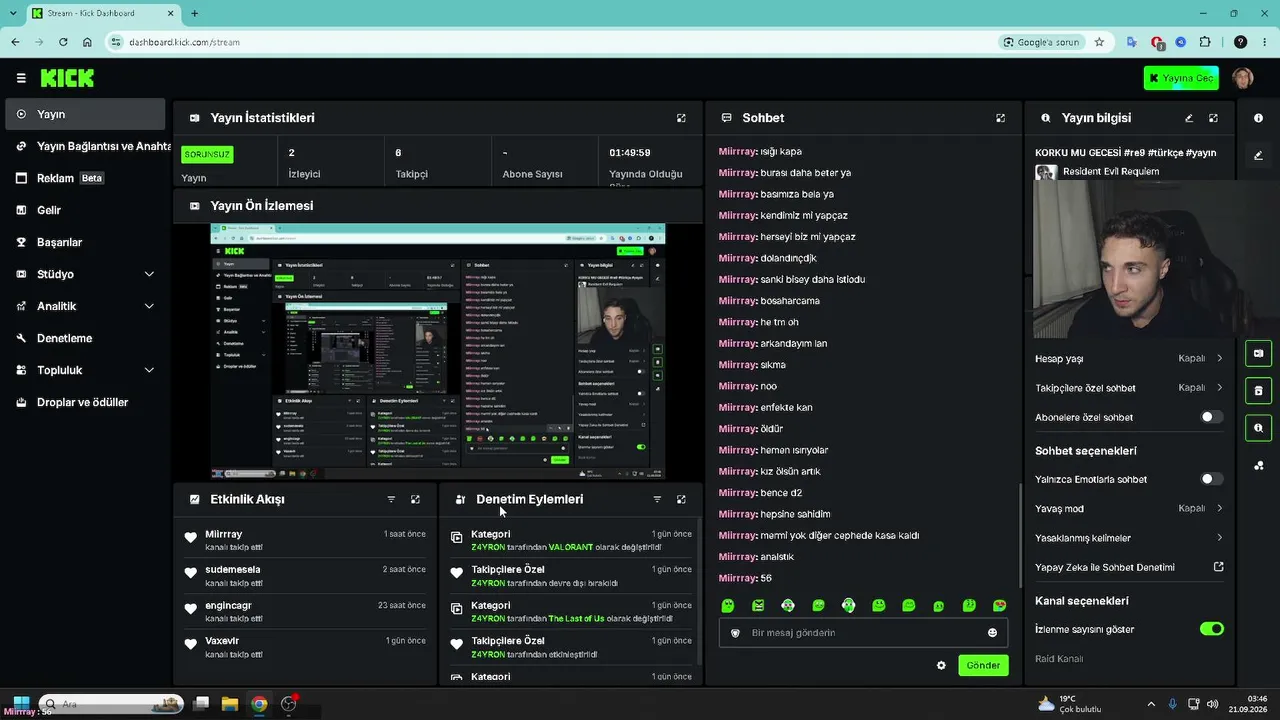Expand the Sohbet panel to fullscreen
Screen dimensions: 1280x720
pyautogui.click(x=1000, y=118)
